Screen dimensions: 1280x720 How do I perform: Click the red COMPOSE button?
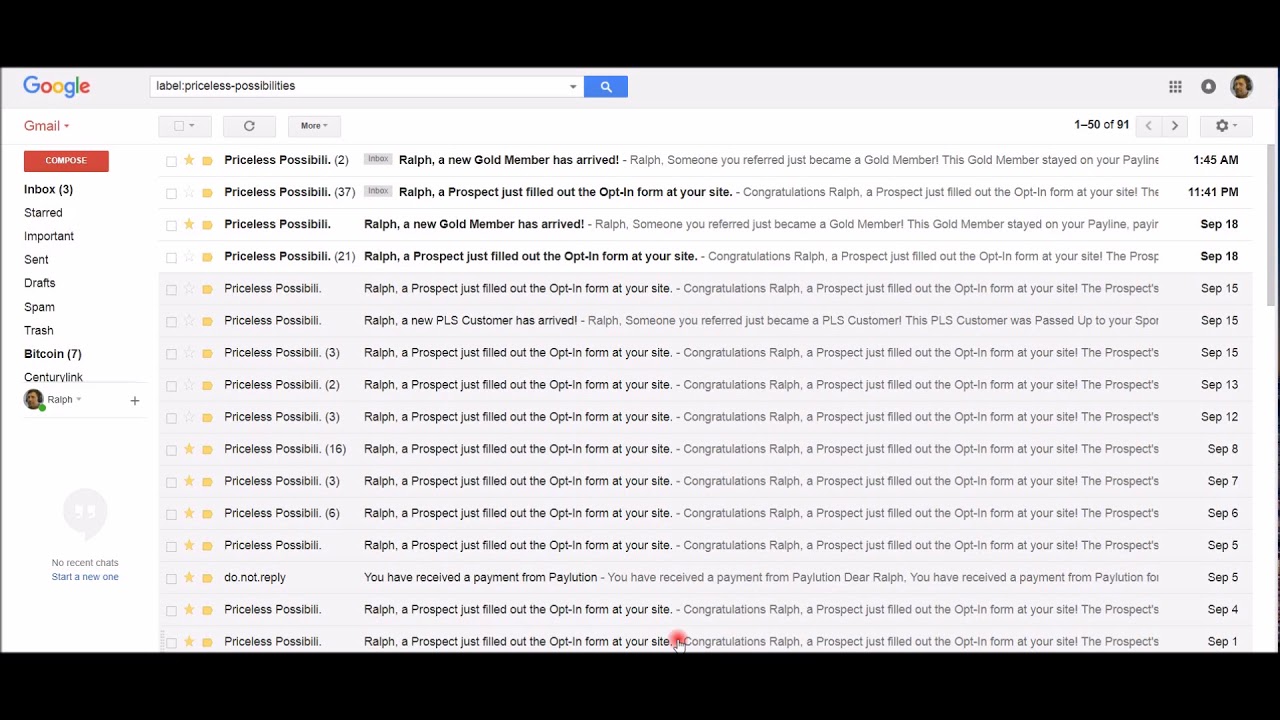(x=66, y=160)
